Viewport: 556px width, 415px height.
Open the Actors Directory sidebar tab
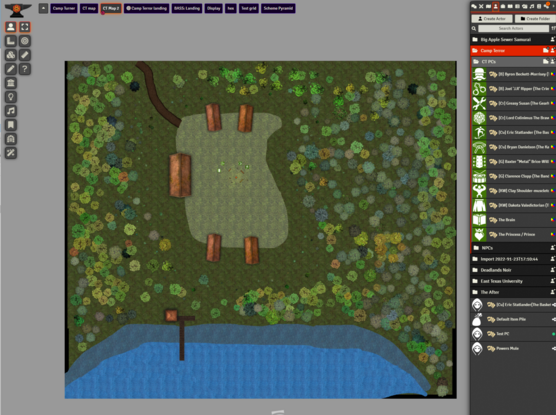[496, 6]
